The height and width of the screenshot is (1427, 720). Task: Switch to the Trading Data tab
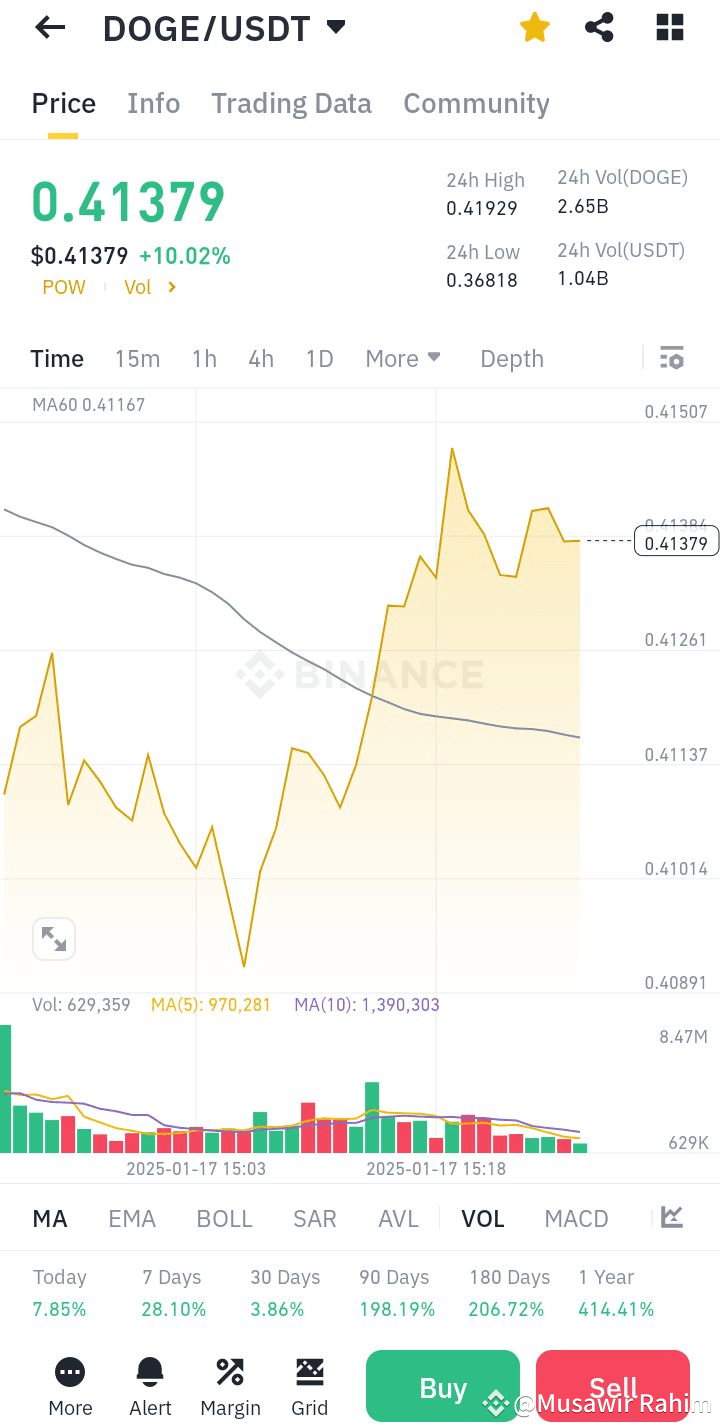[x=291, y=104]
